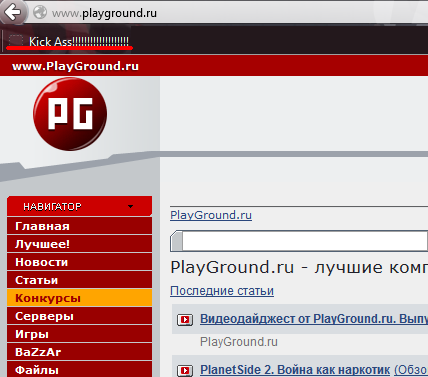Screen dimensions: 428x377
Task: Open the Последние статьи link
Action: (x=222, y=291)
